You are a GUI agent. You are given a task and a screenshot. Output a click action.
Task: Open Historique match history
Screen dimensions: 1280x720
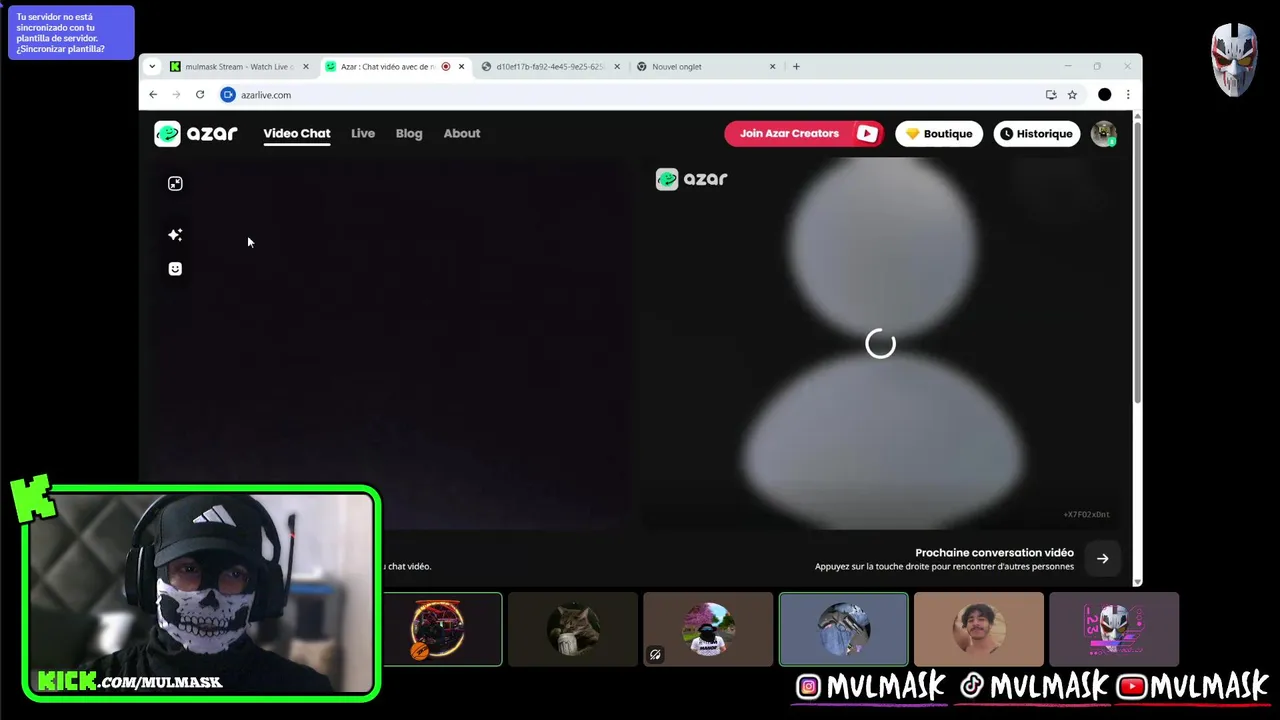(x=1037, y=133)
